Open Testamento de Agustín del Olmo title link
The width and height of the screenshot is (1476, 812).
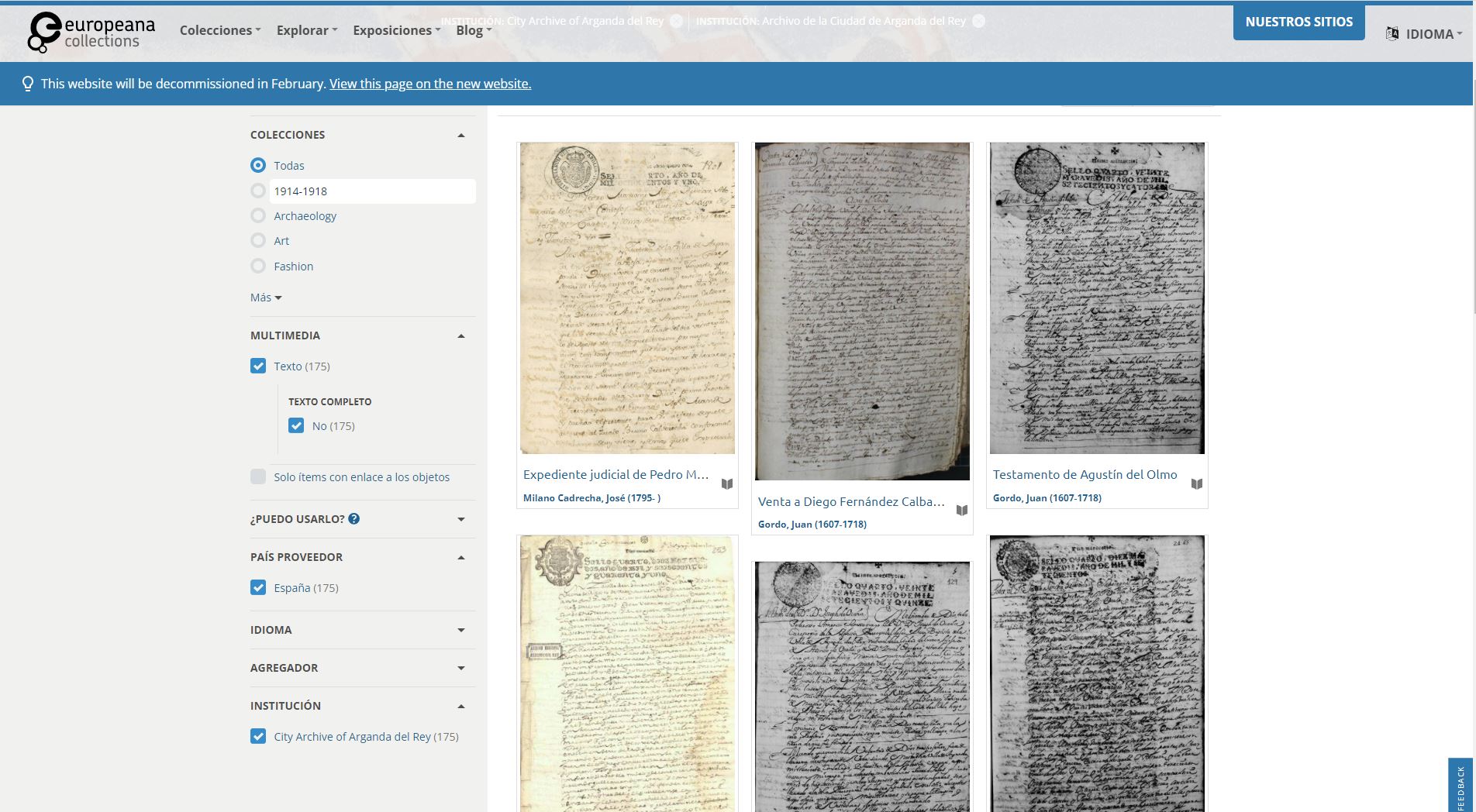(x=1085, y=474)
